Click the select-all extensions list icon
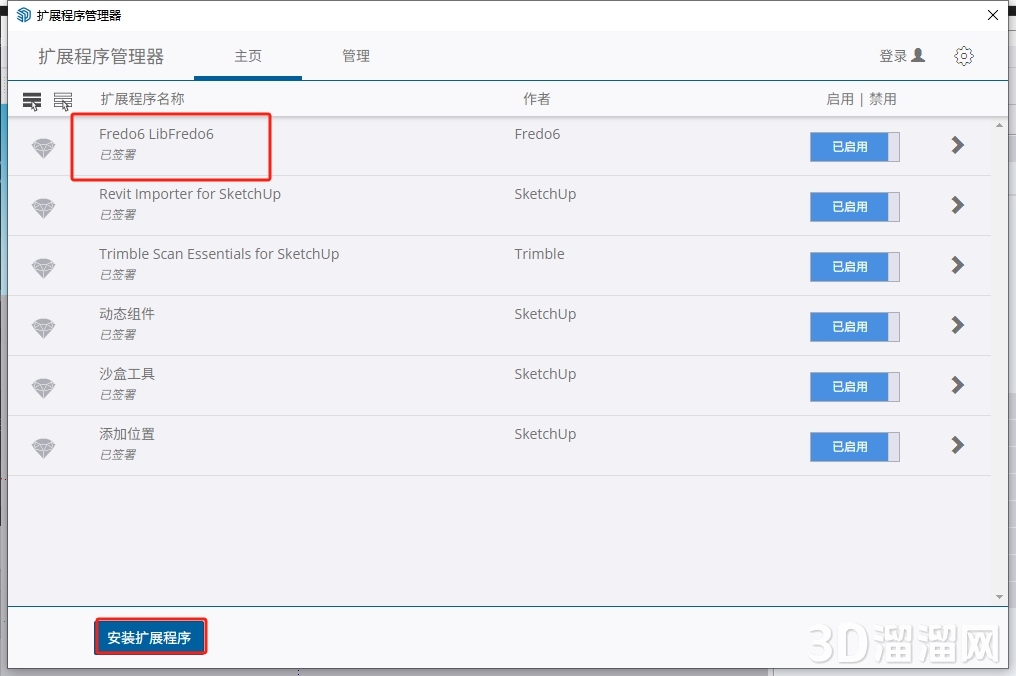1016x676 pixels. click(x=32, y=101)
